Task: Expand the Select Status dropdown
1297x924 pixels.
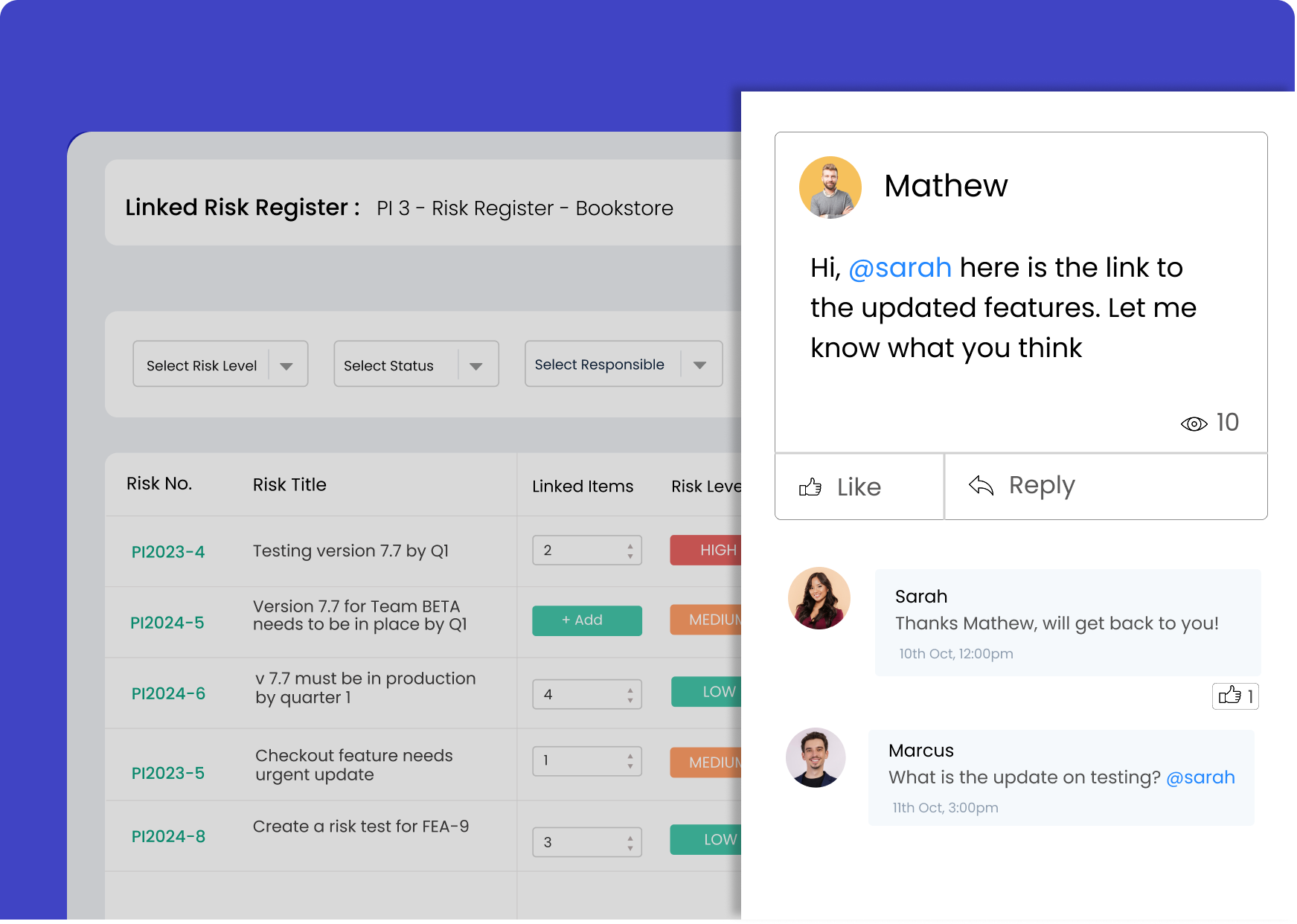Action: [x=416, y=364]
